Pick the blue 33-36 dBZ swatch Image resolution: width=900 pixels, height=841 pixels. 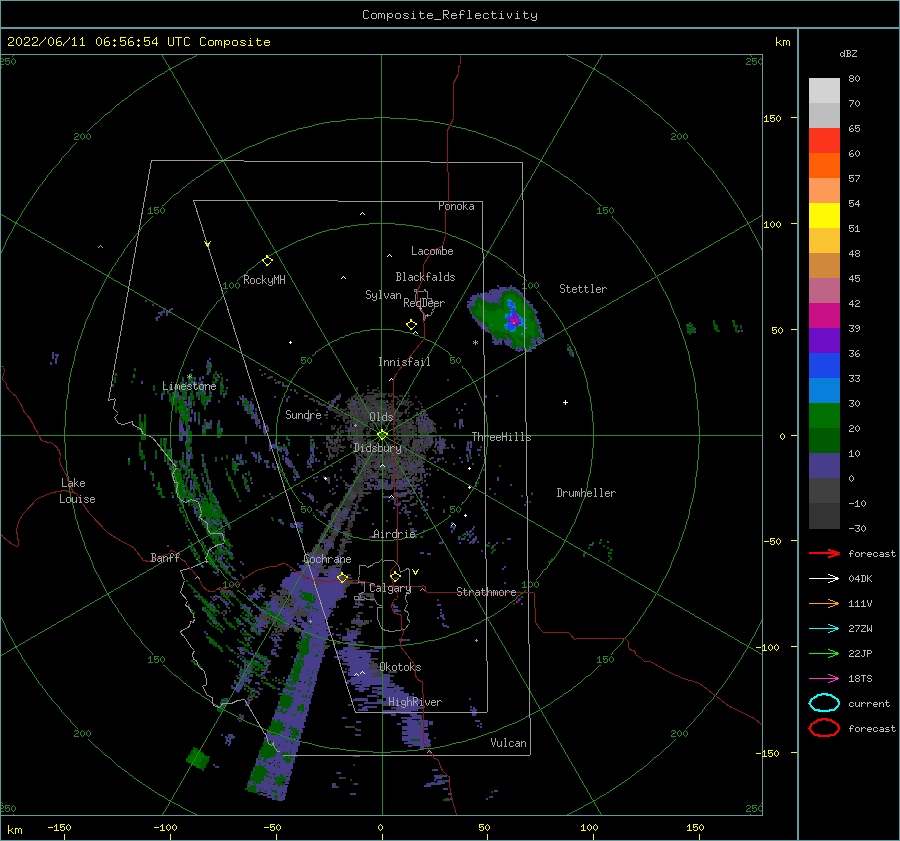point(824,365)
